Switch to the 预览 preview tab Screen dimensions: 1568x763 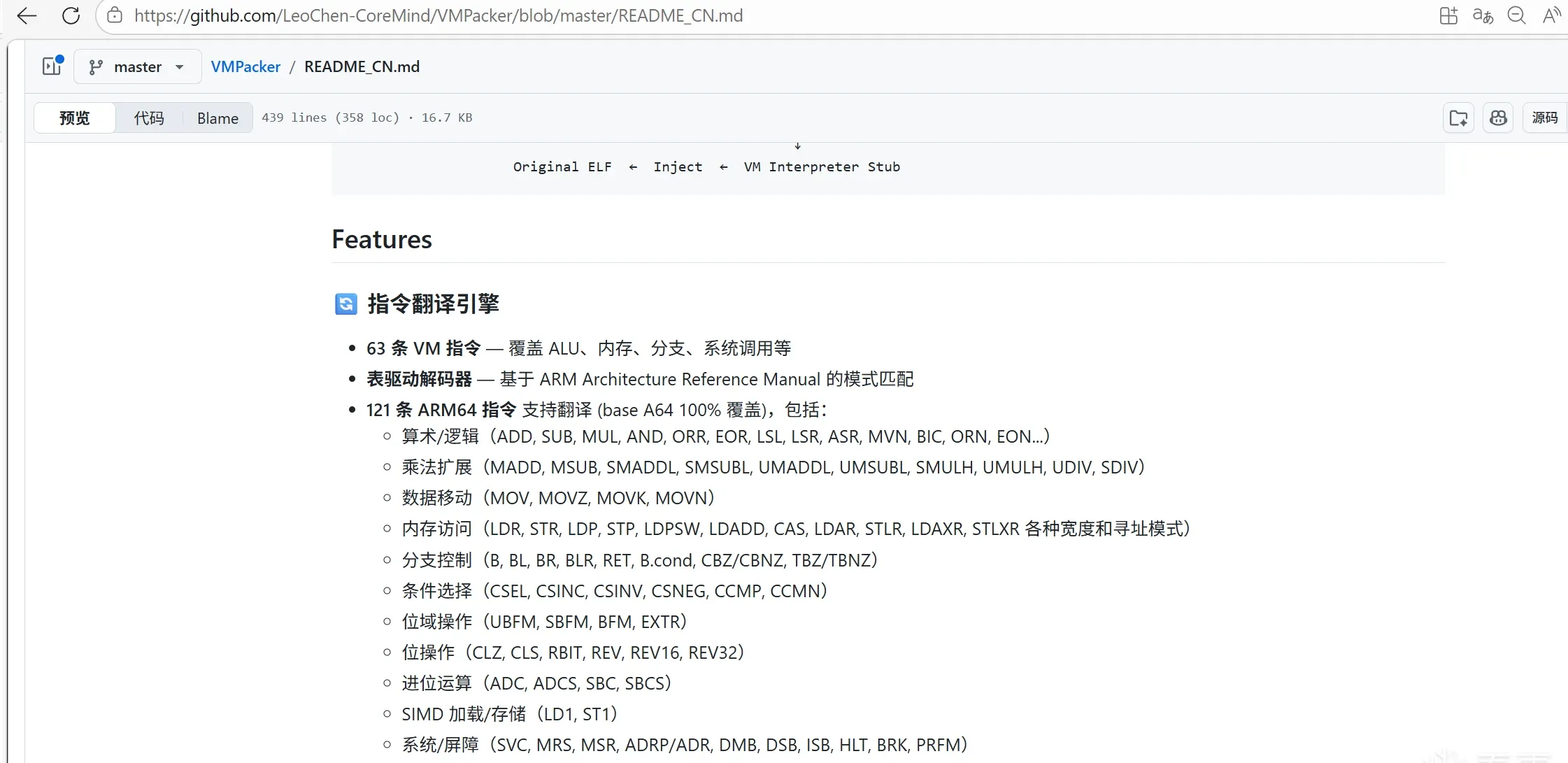tap(75, 117)
